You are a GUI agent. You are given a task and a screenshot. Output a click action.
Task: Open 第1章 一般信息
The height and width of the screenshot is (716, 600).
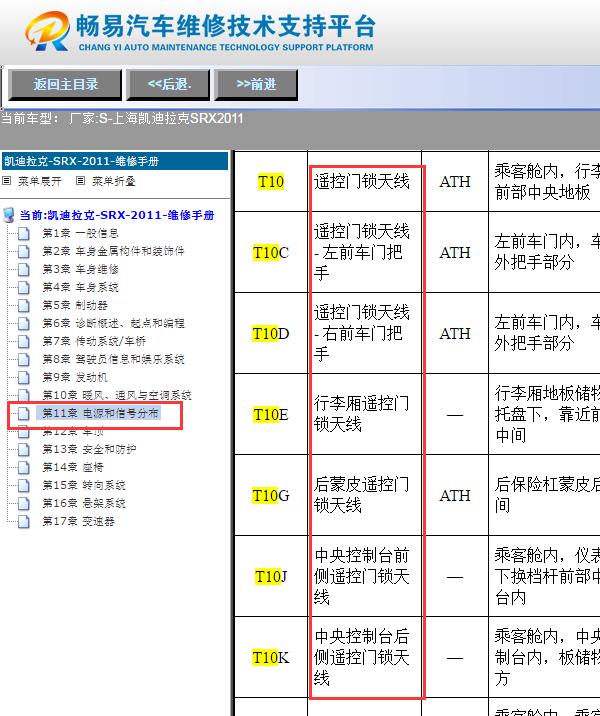pos(80,233)
